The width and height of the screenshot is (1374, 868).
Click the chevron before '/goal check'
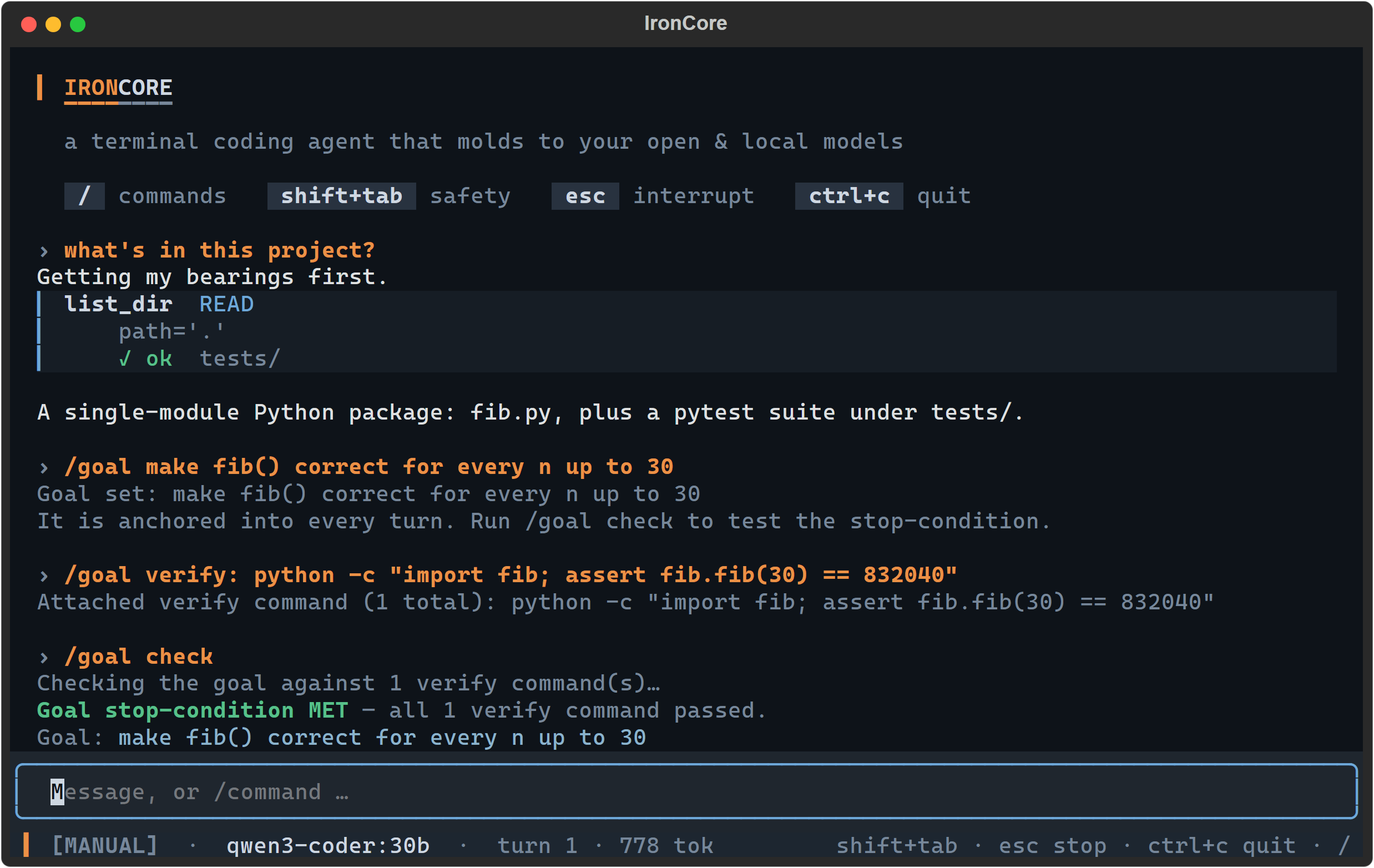tap(44, 657)
